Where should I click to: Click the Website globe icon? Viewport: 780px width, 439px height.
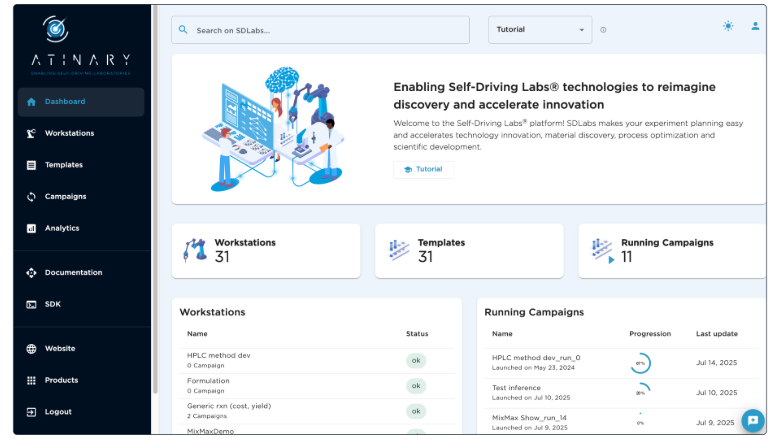[x=31, y=349]
